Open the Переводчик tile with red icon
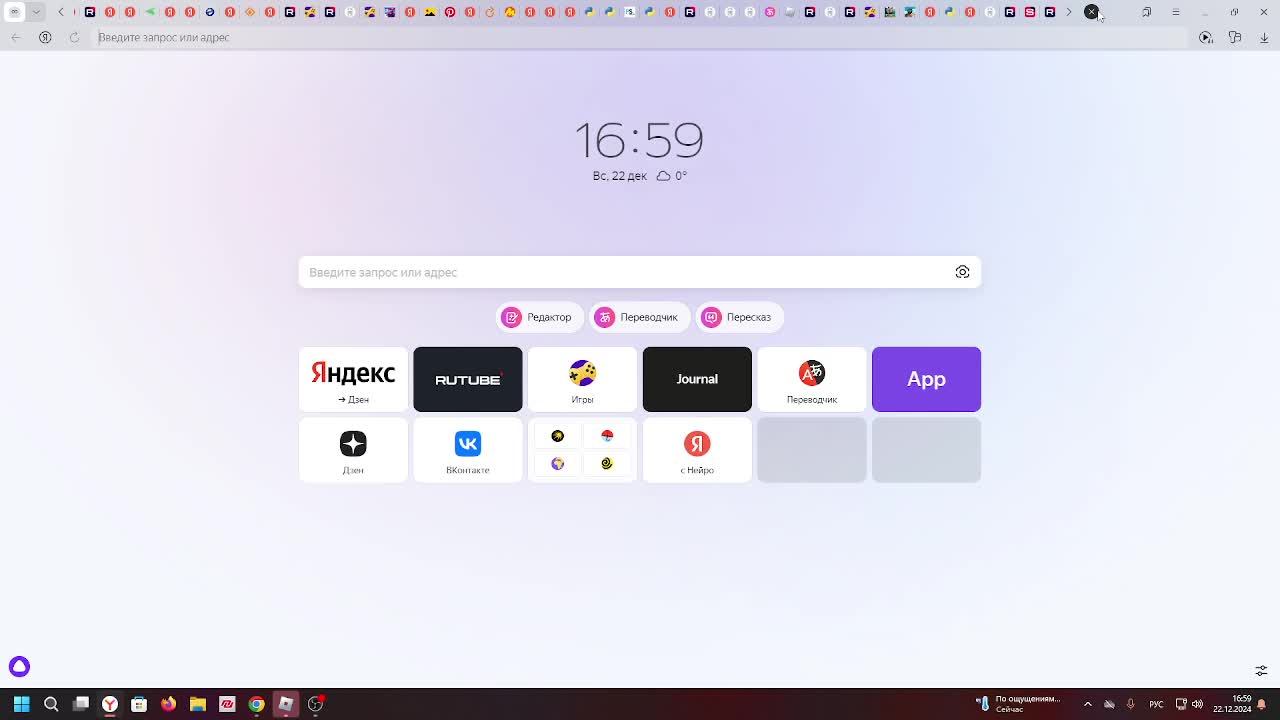 812,379
